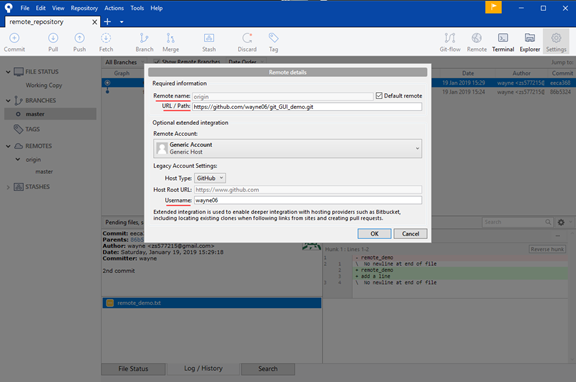Viewport: 576px width, 382px height.
Task: Open the Remote toolbar icon
Action: pyautogui.click(x=477, y=42)
